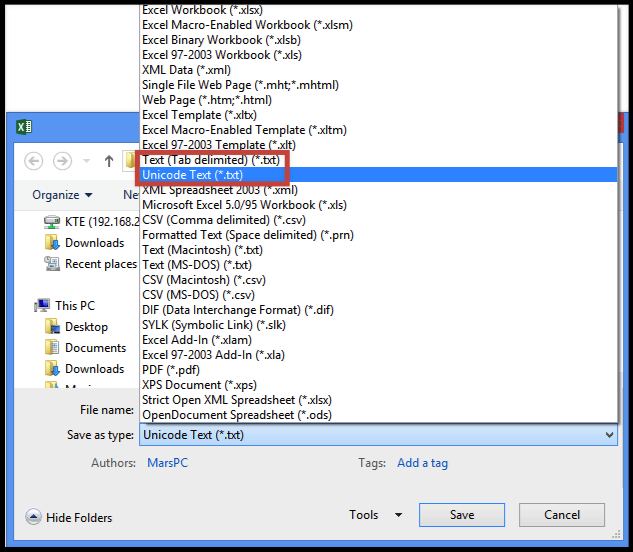Select the KTE network drive icon

[x=52, y=222]
